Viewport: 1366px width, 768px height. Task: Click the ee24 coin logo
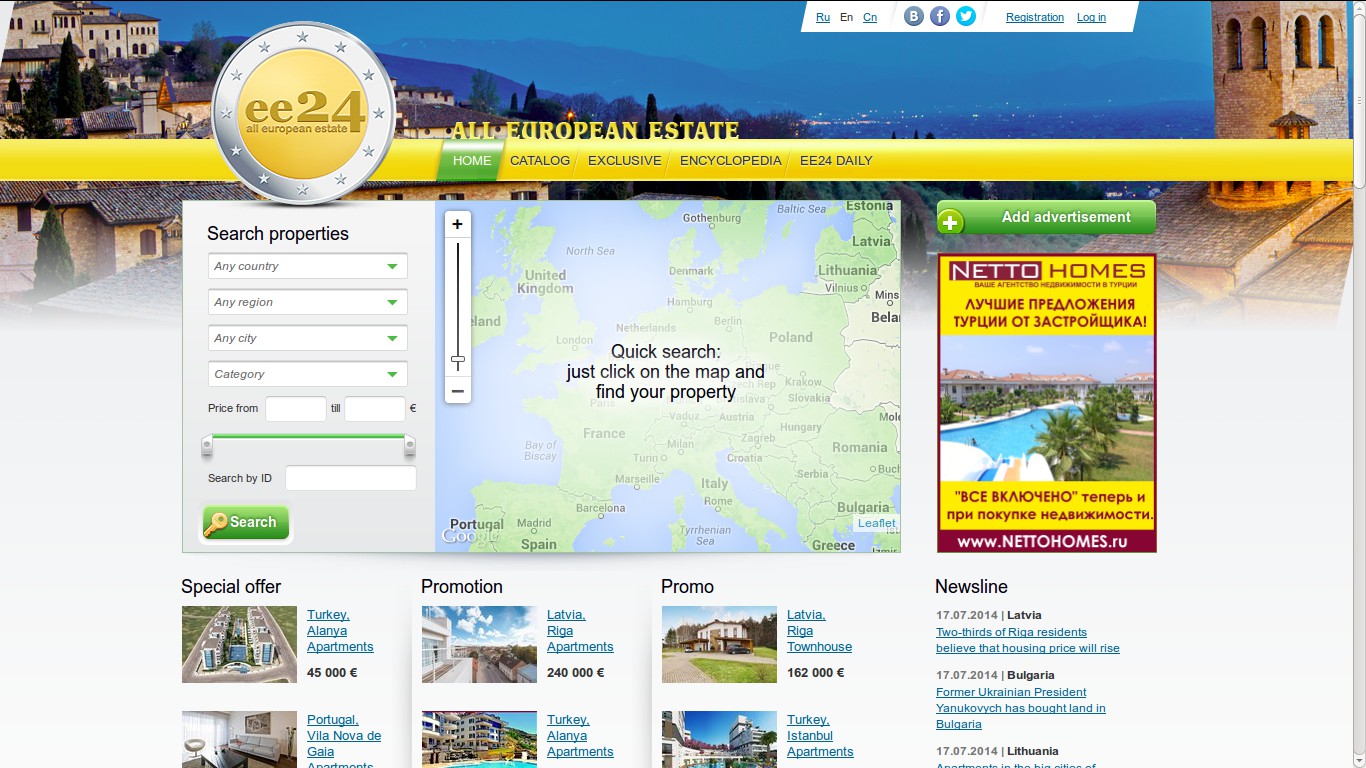304,113
